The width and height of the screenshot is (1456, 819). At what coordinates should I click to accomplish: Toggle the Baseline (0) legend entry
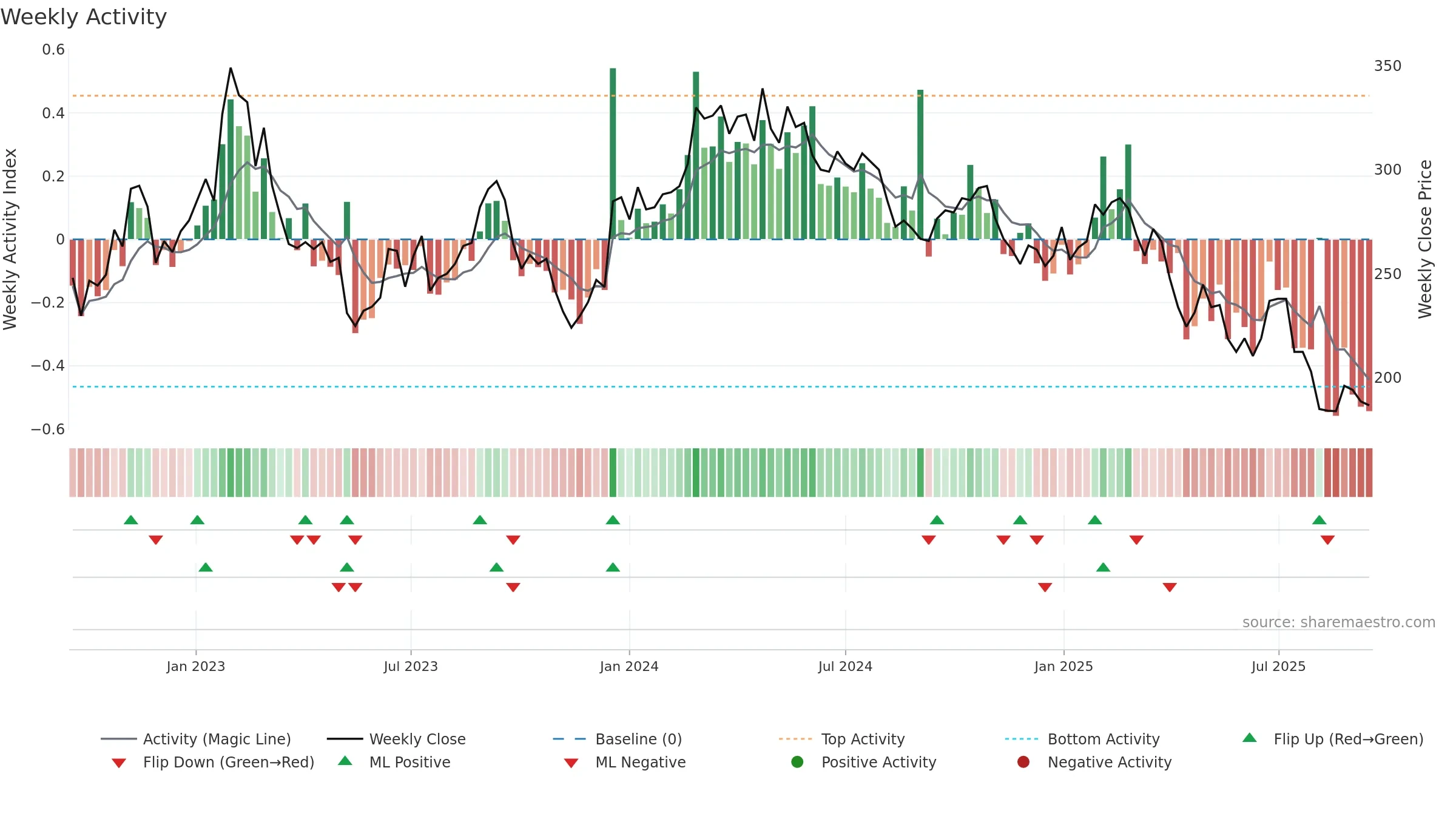coord(618,739)
